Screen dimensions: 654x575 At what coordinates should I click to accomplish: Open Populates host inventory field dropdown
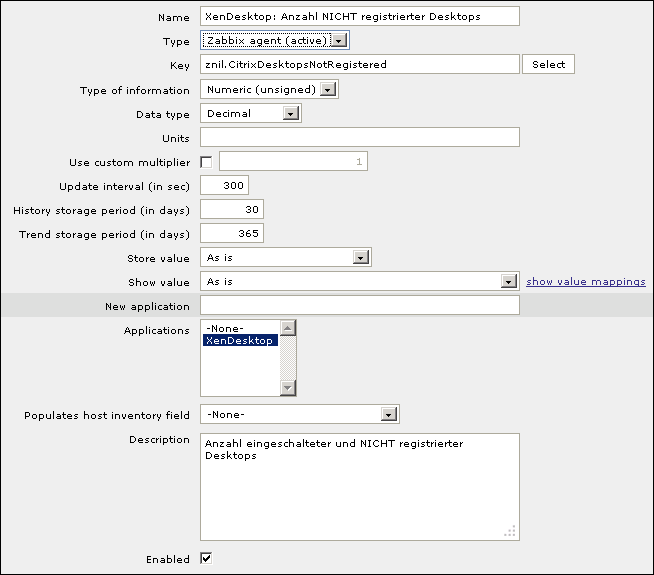(300, 414)
